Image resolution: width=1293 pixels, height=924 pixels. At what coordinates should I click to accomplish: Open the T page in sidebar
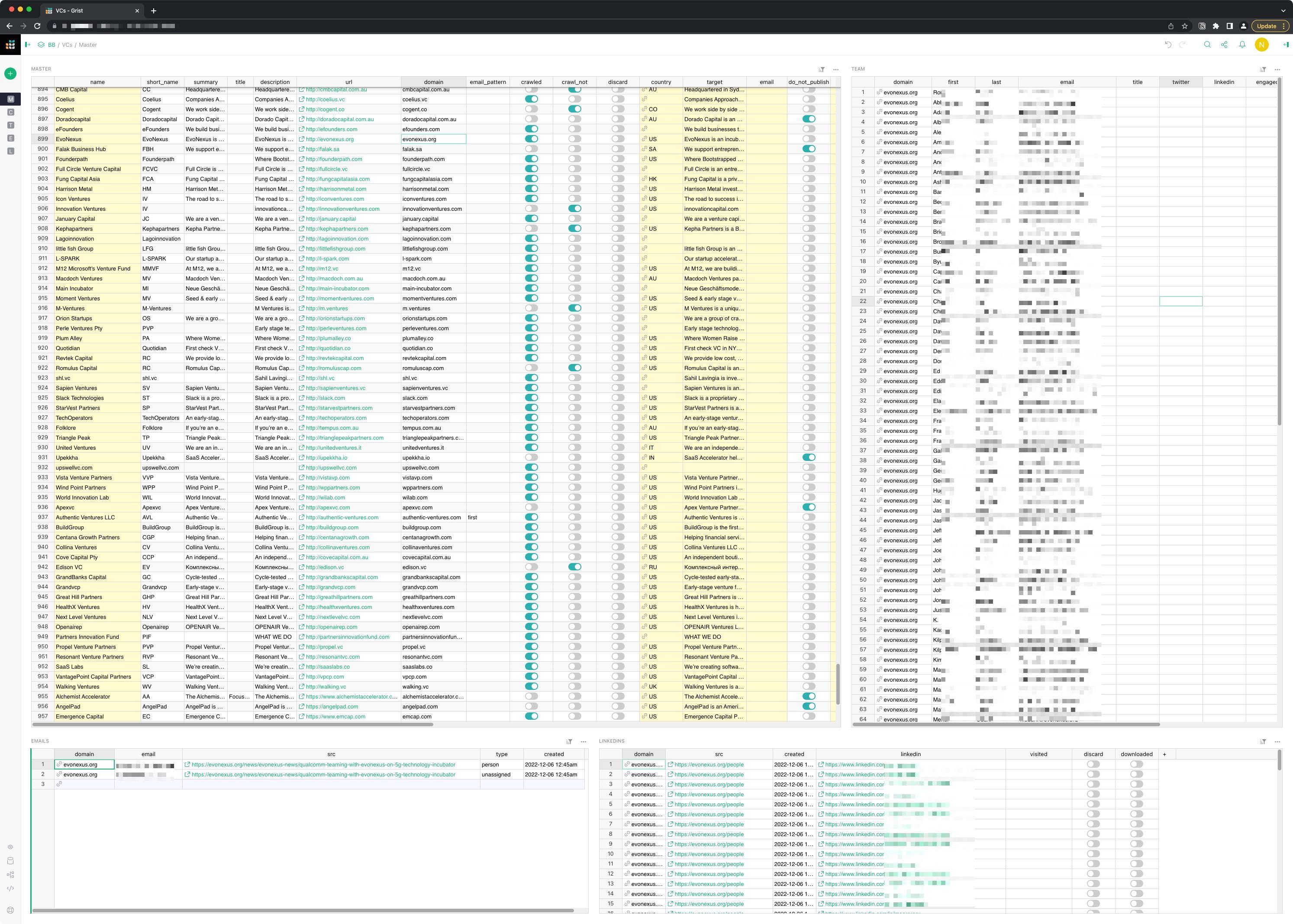10,125
